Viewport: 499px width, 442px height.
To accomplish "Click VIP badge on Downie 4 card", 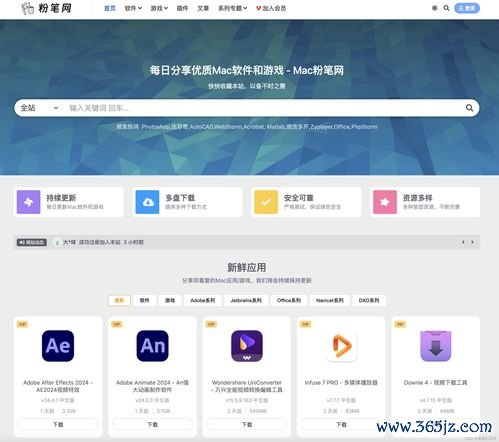I will [x=400, y=324].
